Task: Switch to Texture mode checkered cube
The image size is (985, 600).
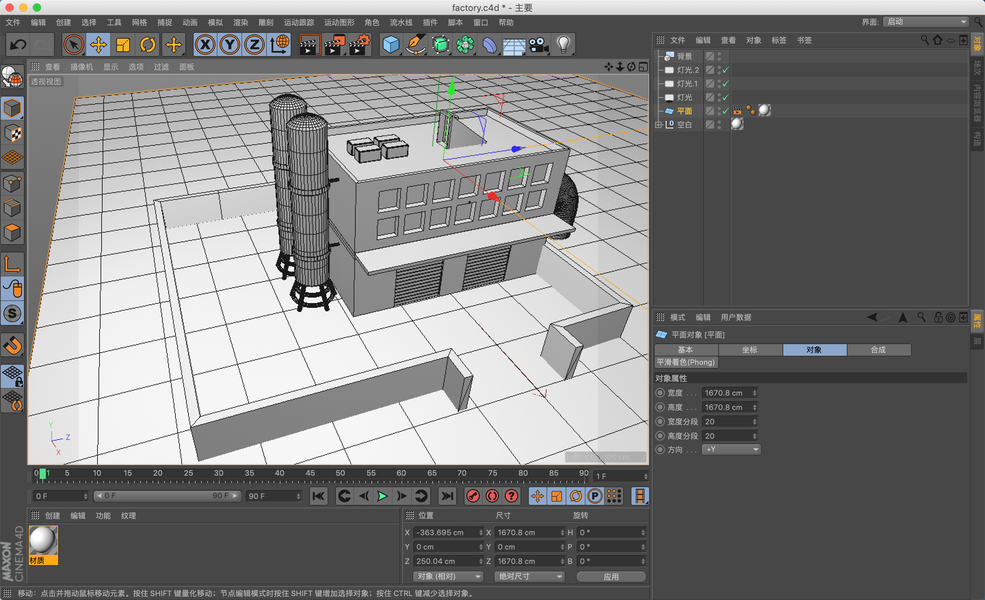Action: pos(13,133)
